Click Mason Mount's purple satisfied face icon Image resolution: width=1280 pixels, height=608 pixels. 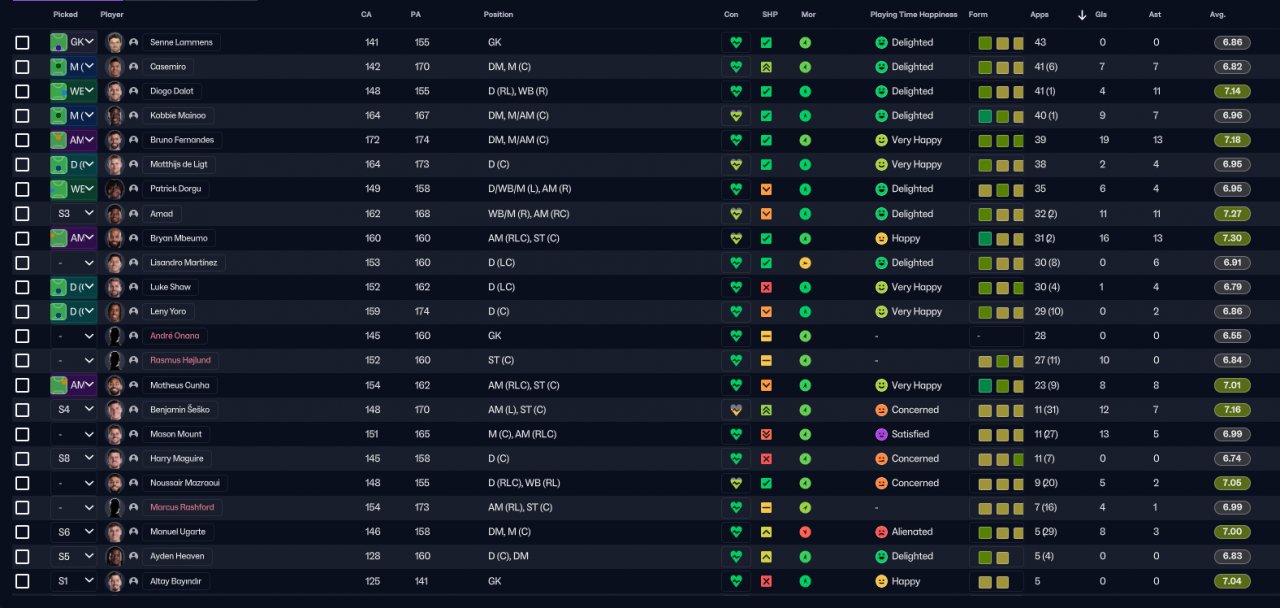[881, 434]
